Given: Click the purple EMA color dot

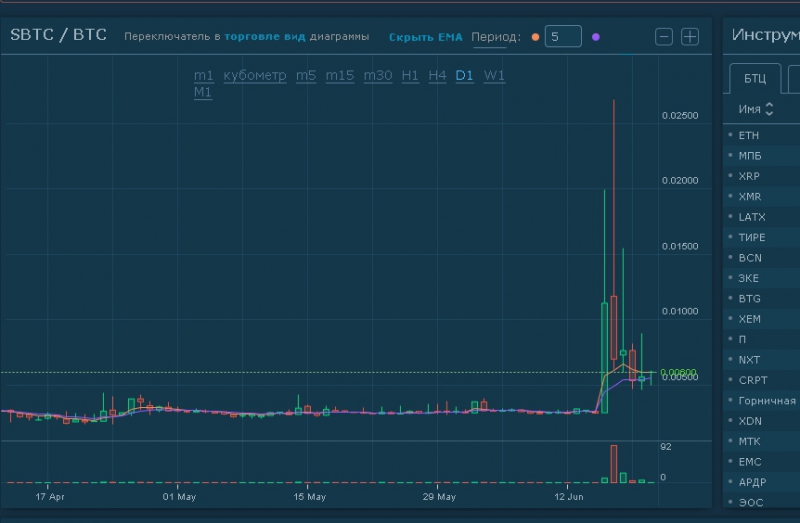Looking at the screenshot, I should pyautogui.click(x=595, y=37).
